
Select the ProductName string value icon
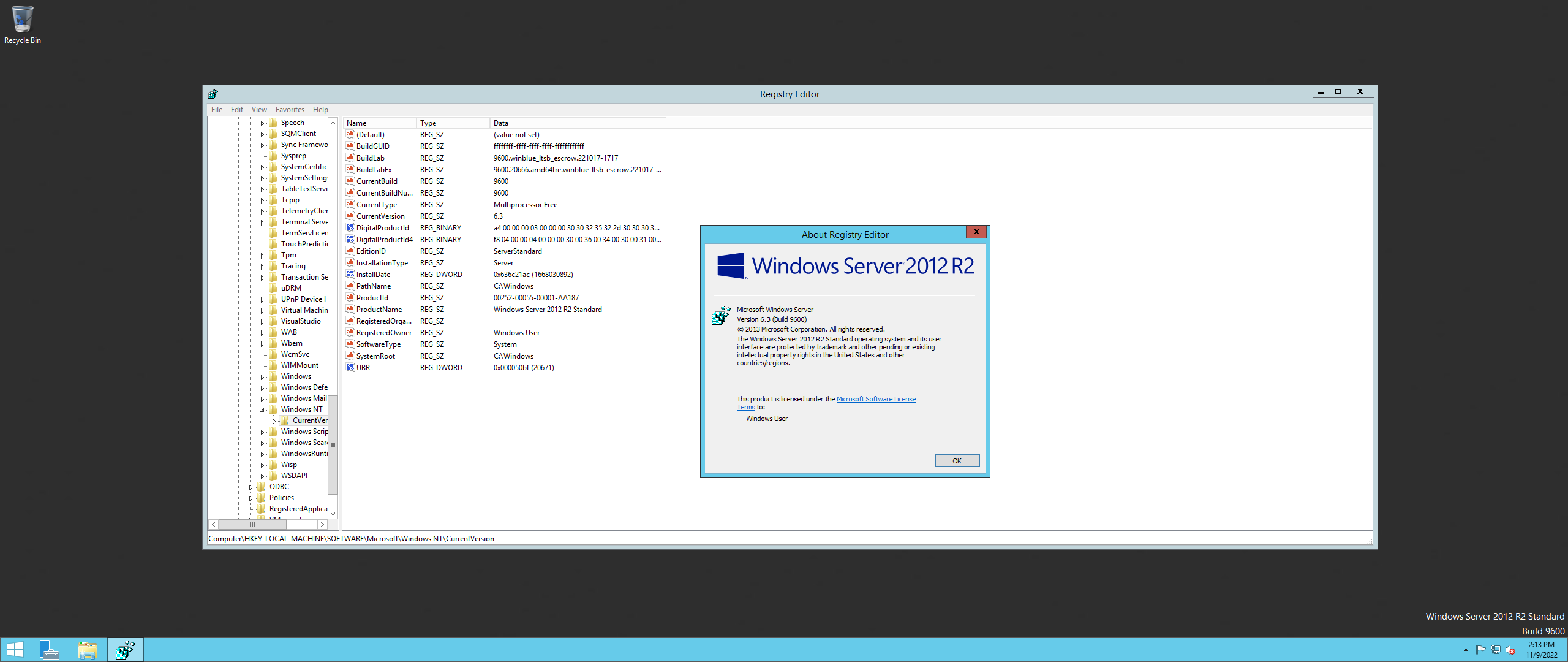pyautogui.click(x=350, y=309)
